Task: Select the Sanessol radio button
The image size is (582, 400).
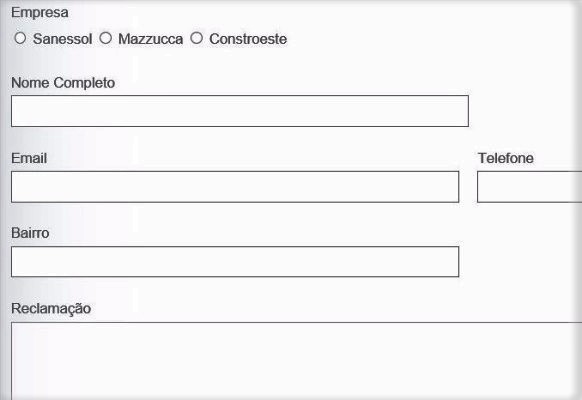Action: click(20, 38)
